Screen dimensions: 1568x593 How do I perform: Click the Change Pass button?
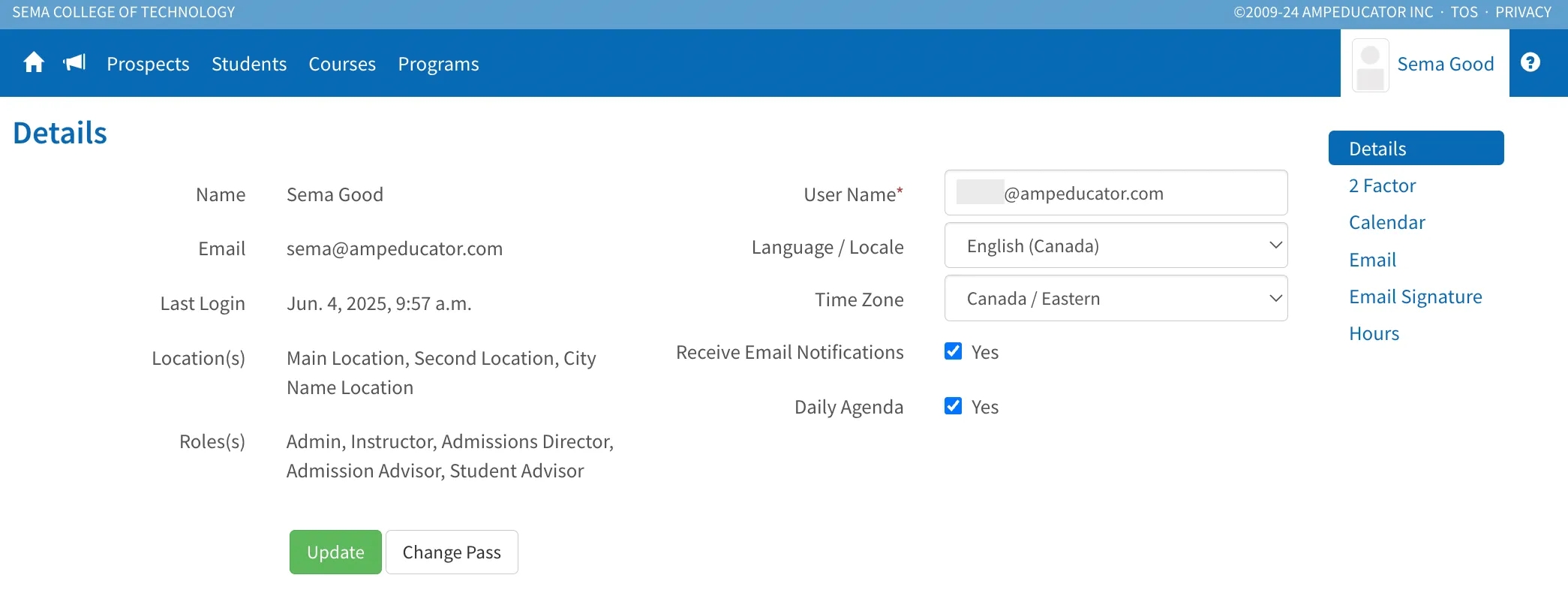pos(452,552)
